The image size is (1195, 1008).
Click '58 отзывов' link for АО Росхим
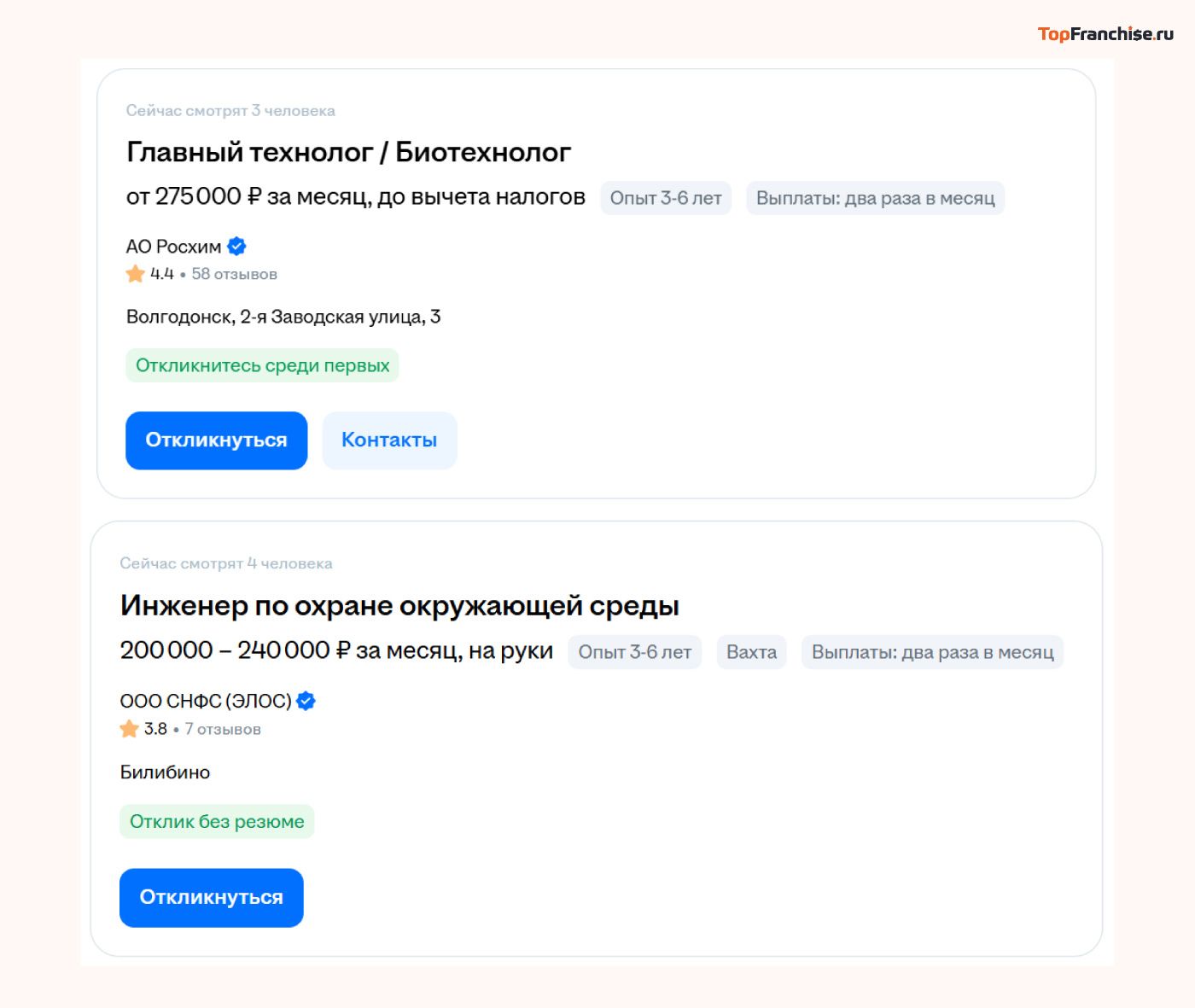point(234,273)
